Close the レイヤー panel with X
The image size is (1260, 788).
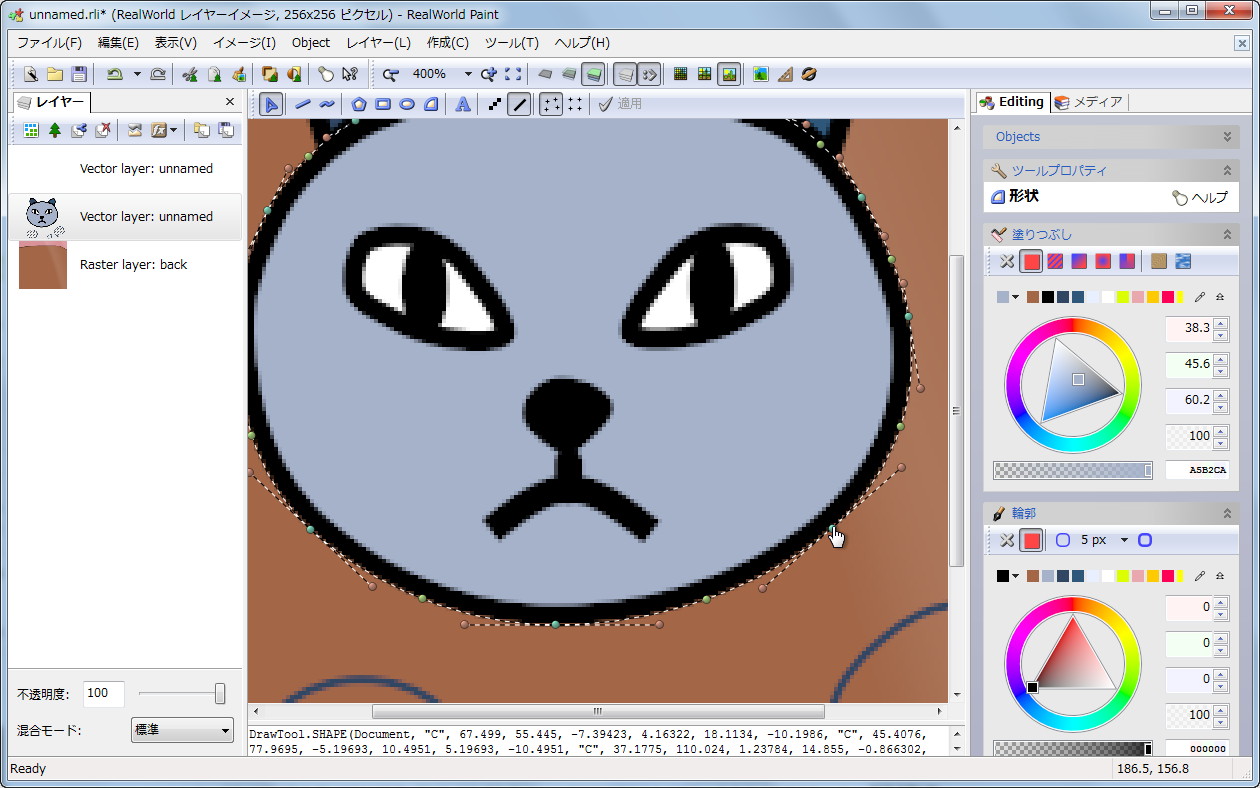[230, 102]
